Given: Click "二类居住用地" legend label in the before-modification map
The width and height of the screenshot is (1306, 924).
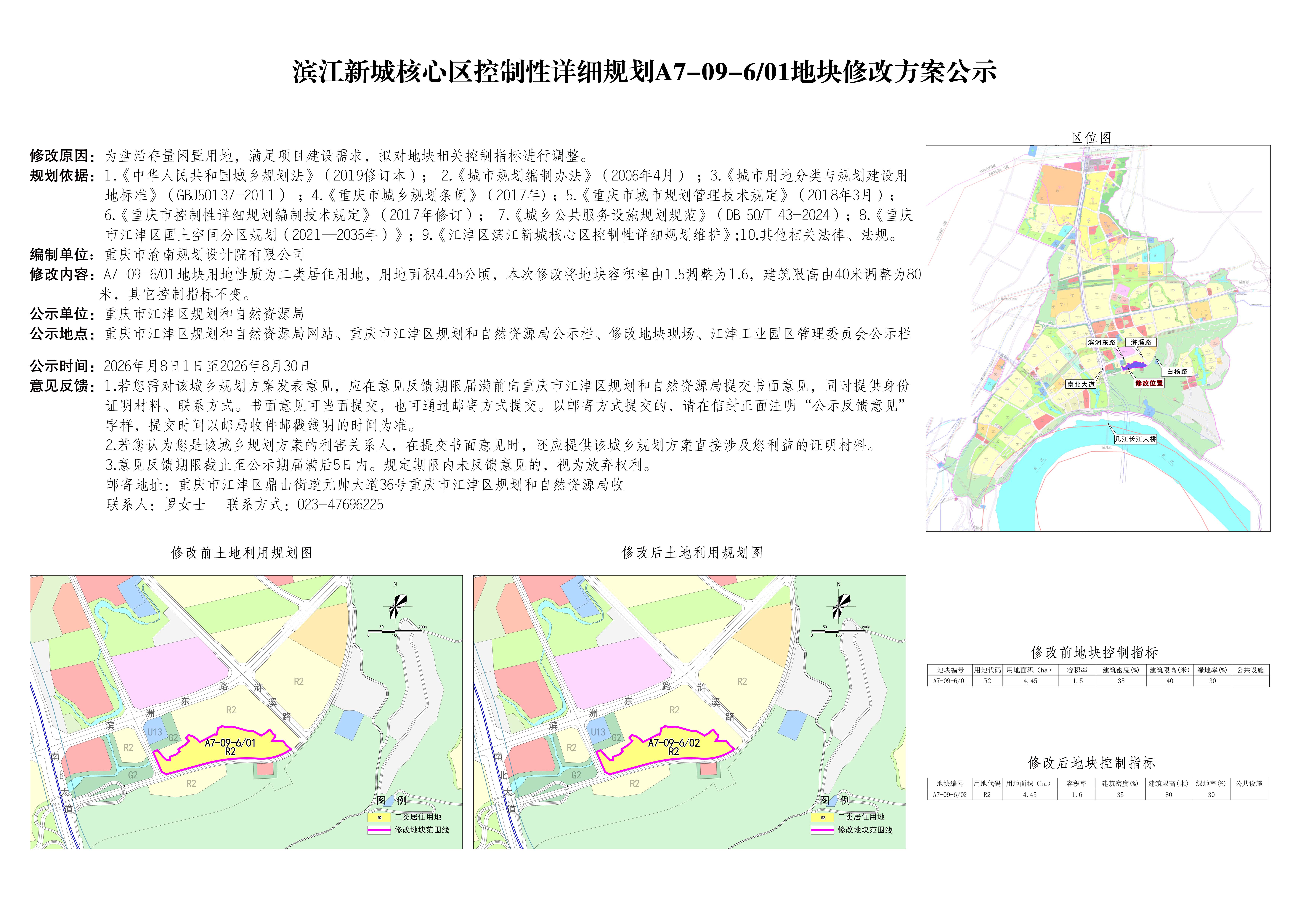Looking at the screenshot, I should coord(418,817).
